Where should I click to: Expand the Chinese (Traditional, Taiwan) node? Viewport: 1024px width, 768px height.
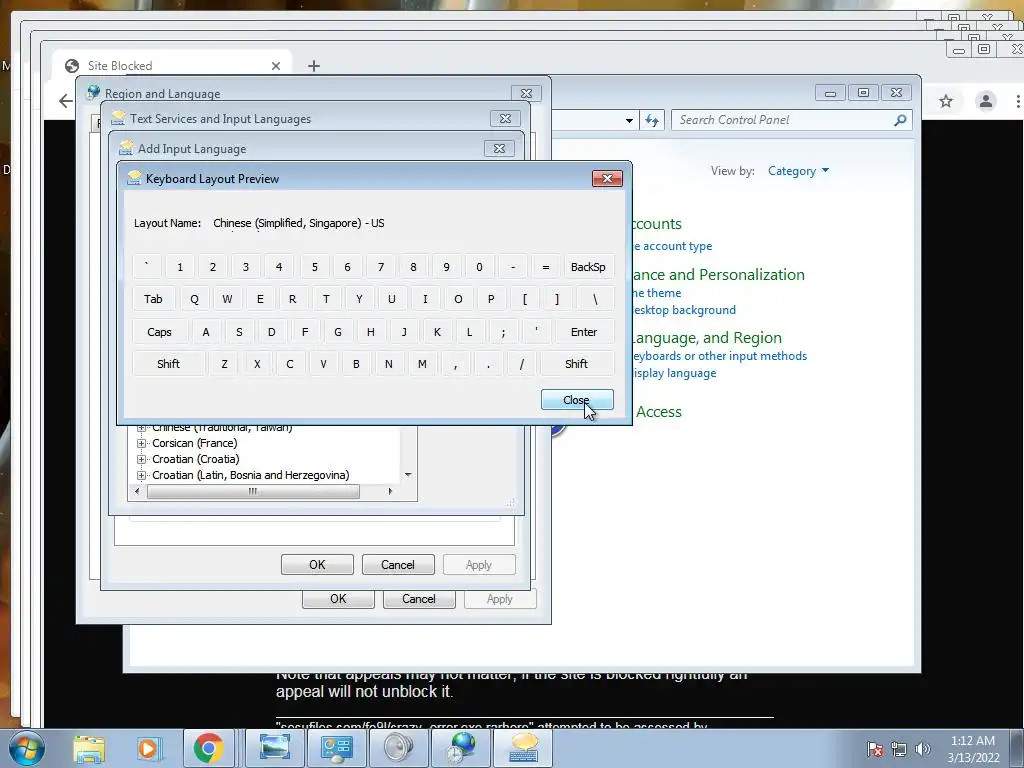click(141, 428)
